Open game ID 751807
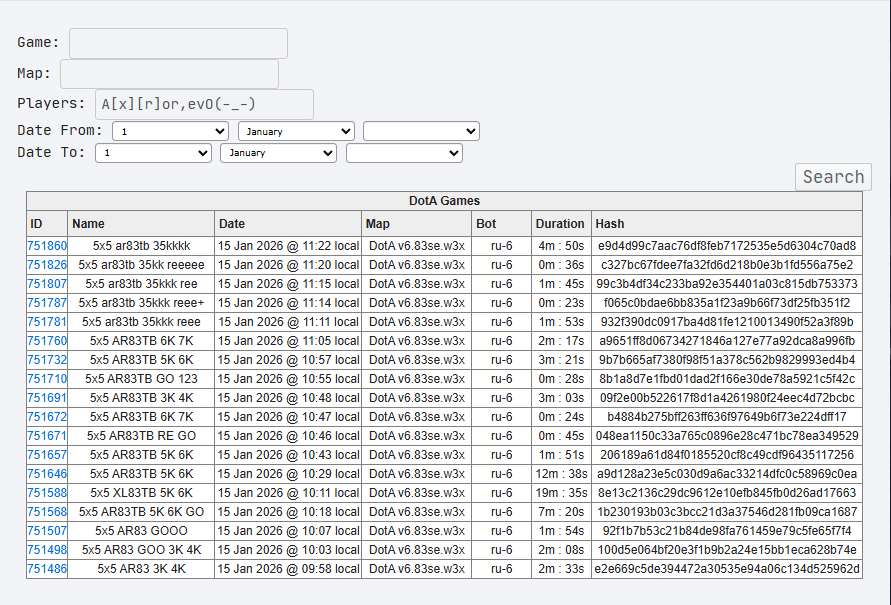This screenshot has width=891, height=605. tap(47, 284)
